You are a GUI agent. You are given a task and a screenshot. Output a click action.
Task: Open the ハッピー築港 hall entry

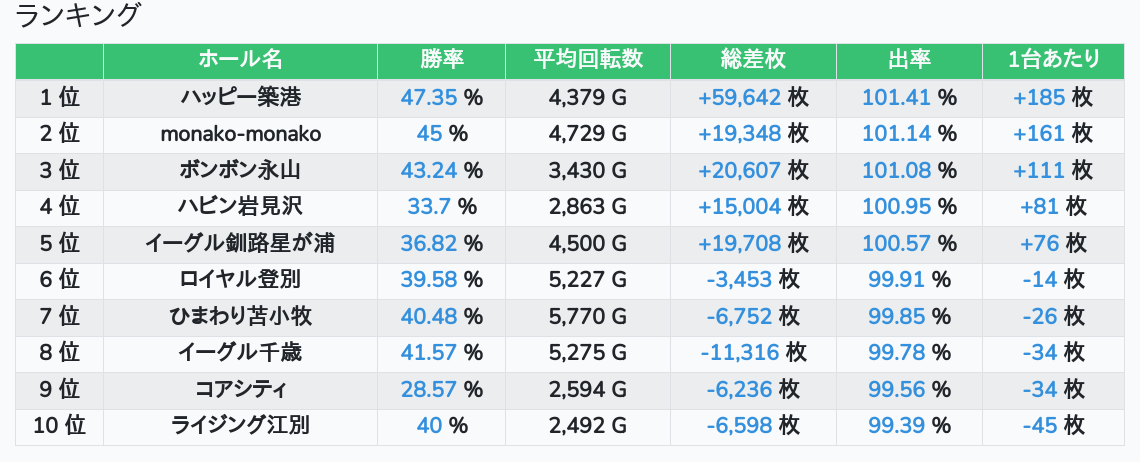point(240,97)
